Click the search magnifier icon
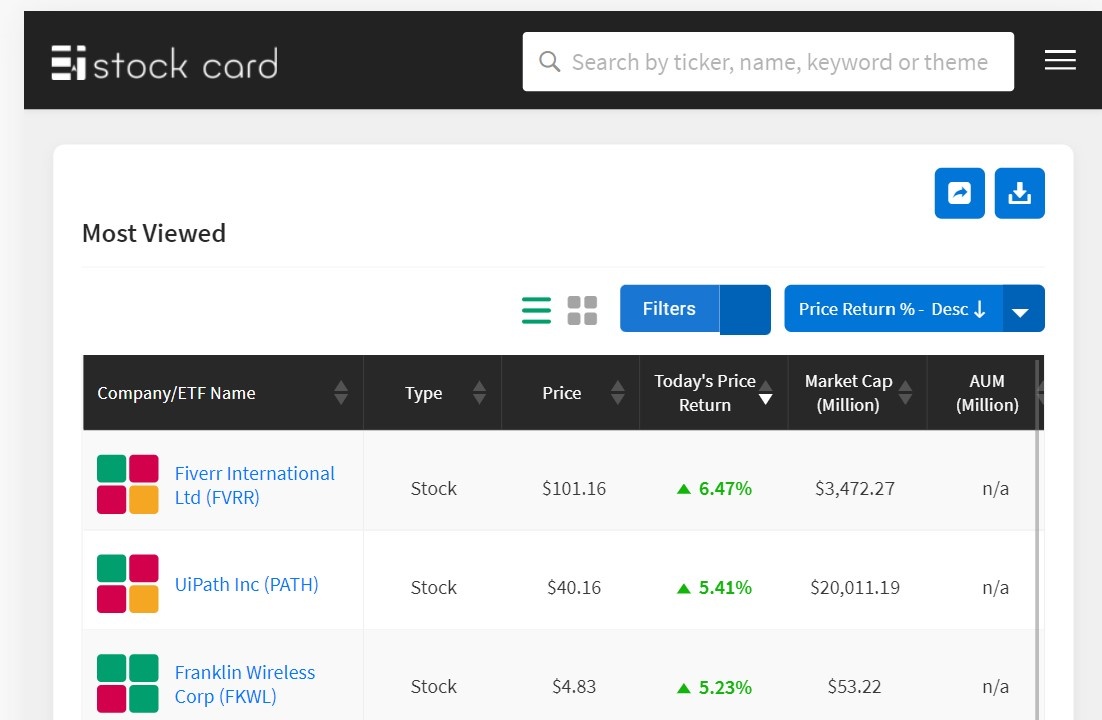The image size is (1102, 720). coord(549,62)
